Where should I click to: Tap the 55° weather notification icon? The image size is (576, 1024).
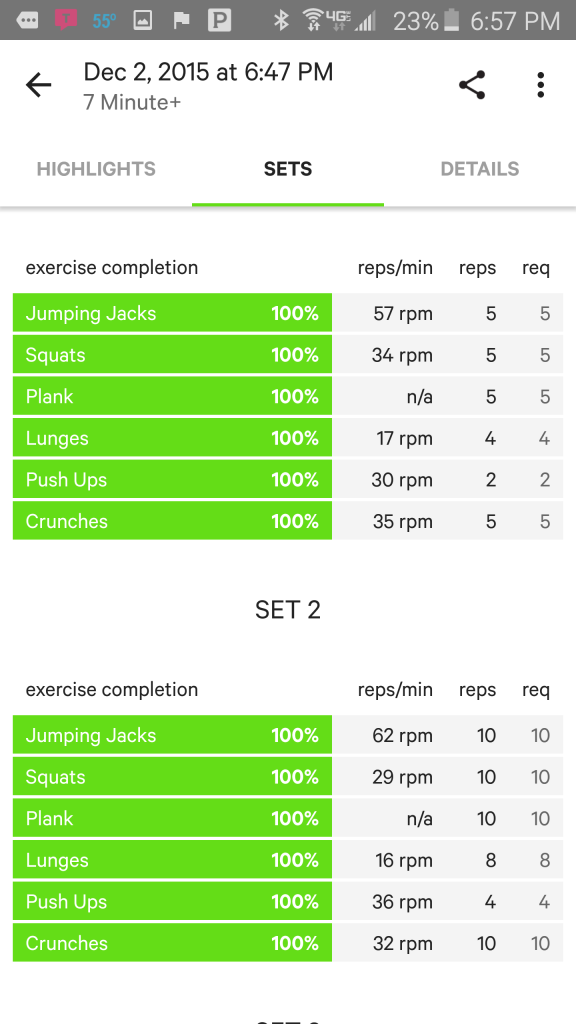coord(104,21)
